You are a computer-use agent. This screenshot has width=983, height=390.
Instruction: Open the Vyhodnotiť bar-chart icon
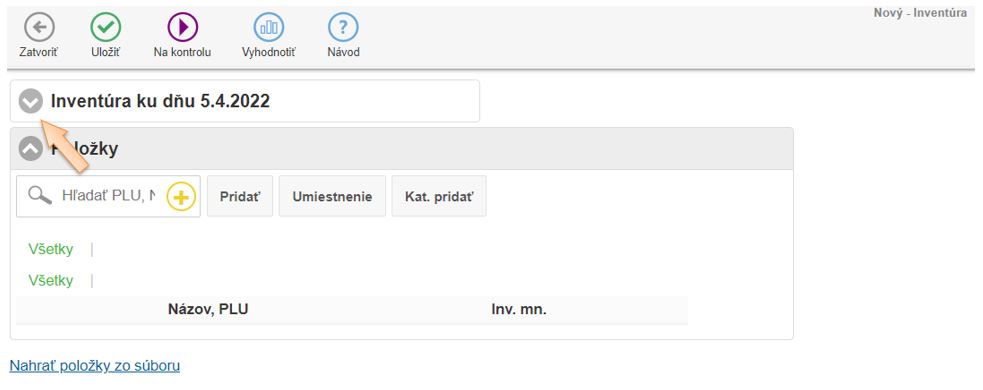click(268, 28)
